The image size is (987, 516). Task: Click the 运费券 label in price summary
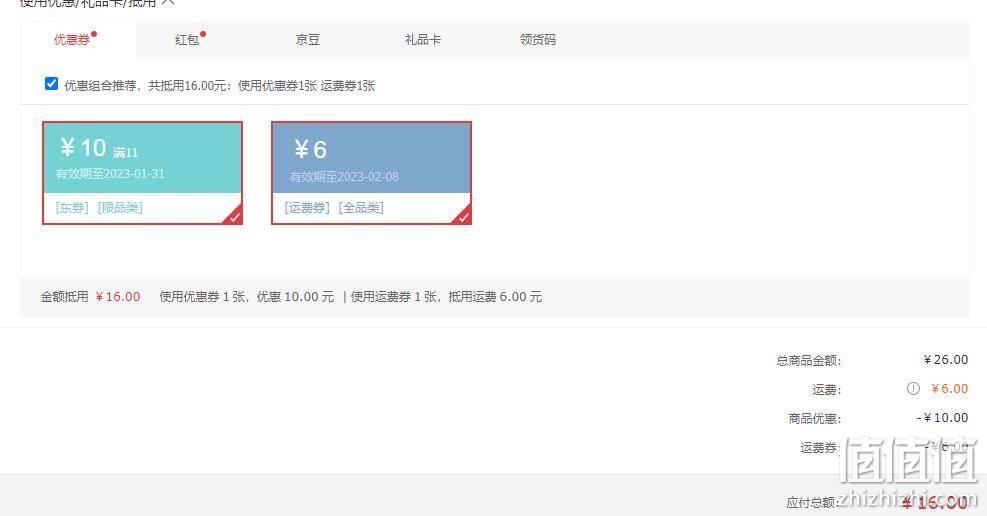(820, 447)
